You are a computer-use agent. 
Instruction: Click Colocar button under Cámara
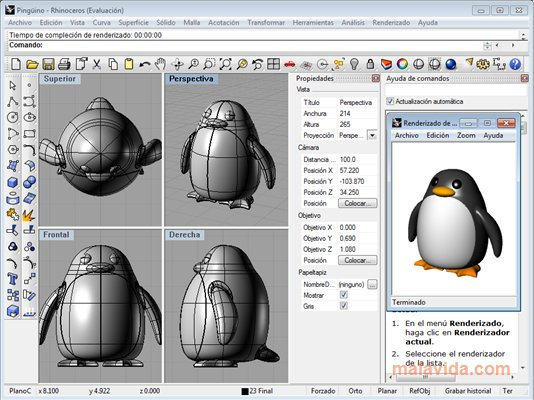pos(357,203)
